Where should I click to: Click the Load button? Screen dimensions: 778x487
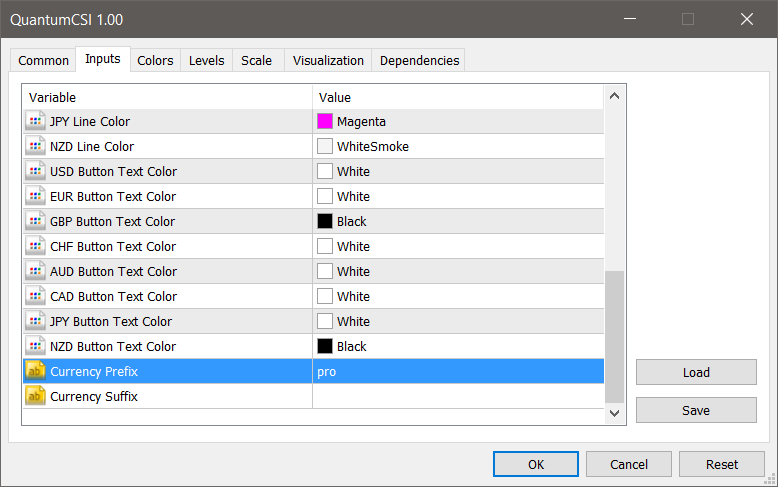(x=696, y=373)
